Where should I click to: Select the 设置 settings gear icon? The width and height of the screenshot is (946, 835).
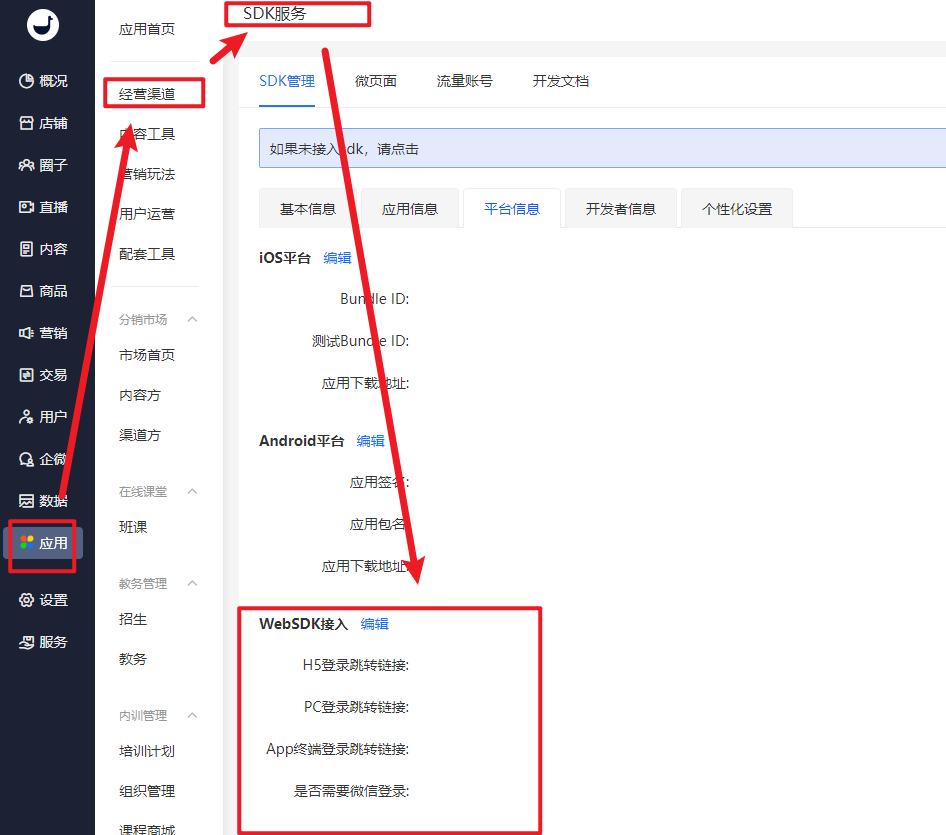point(27,600)
